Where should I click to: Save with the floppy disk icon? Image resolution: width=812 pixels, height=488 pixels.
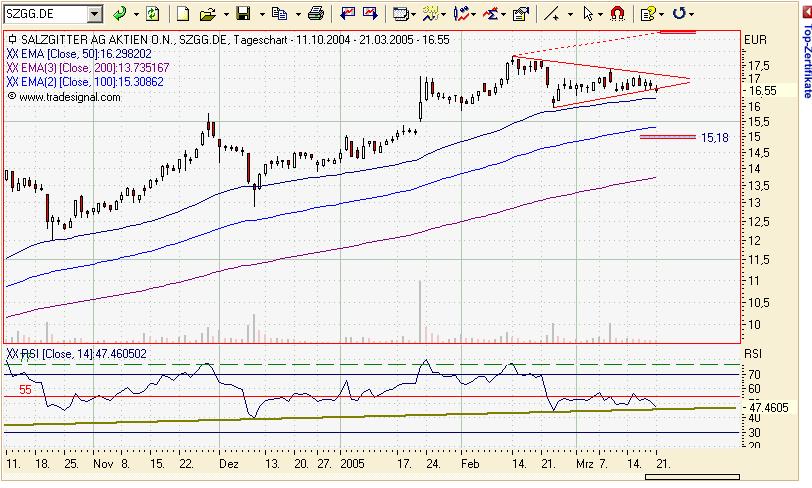pyautogui.click(x=243, y=13)
